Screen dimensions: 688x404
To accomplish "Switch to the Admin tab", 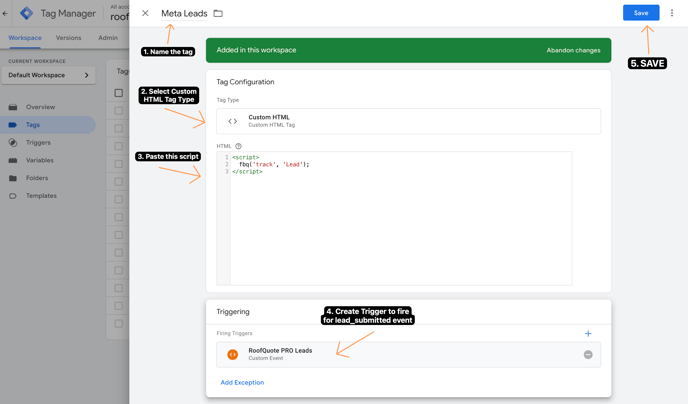I will (x=108, y=38).
